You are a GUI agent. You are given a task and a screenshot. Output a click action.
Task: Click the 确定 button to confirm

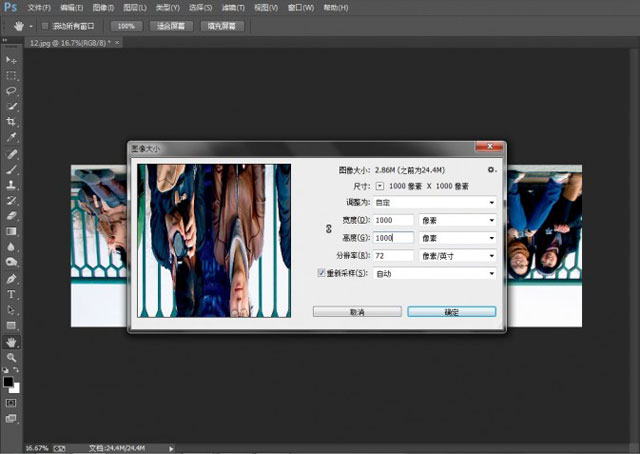451,312
